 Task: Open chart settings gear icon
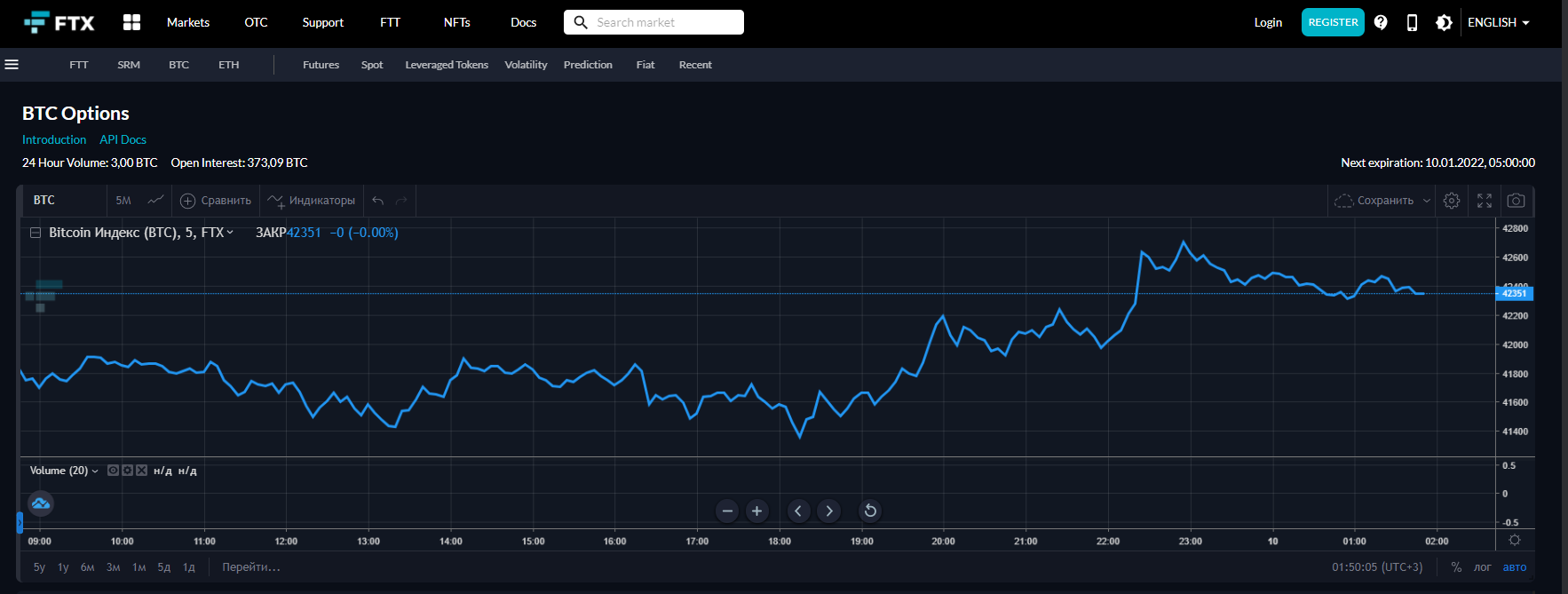[x=1452, y=201]
